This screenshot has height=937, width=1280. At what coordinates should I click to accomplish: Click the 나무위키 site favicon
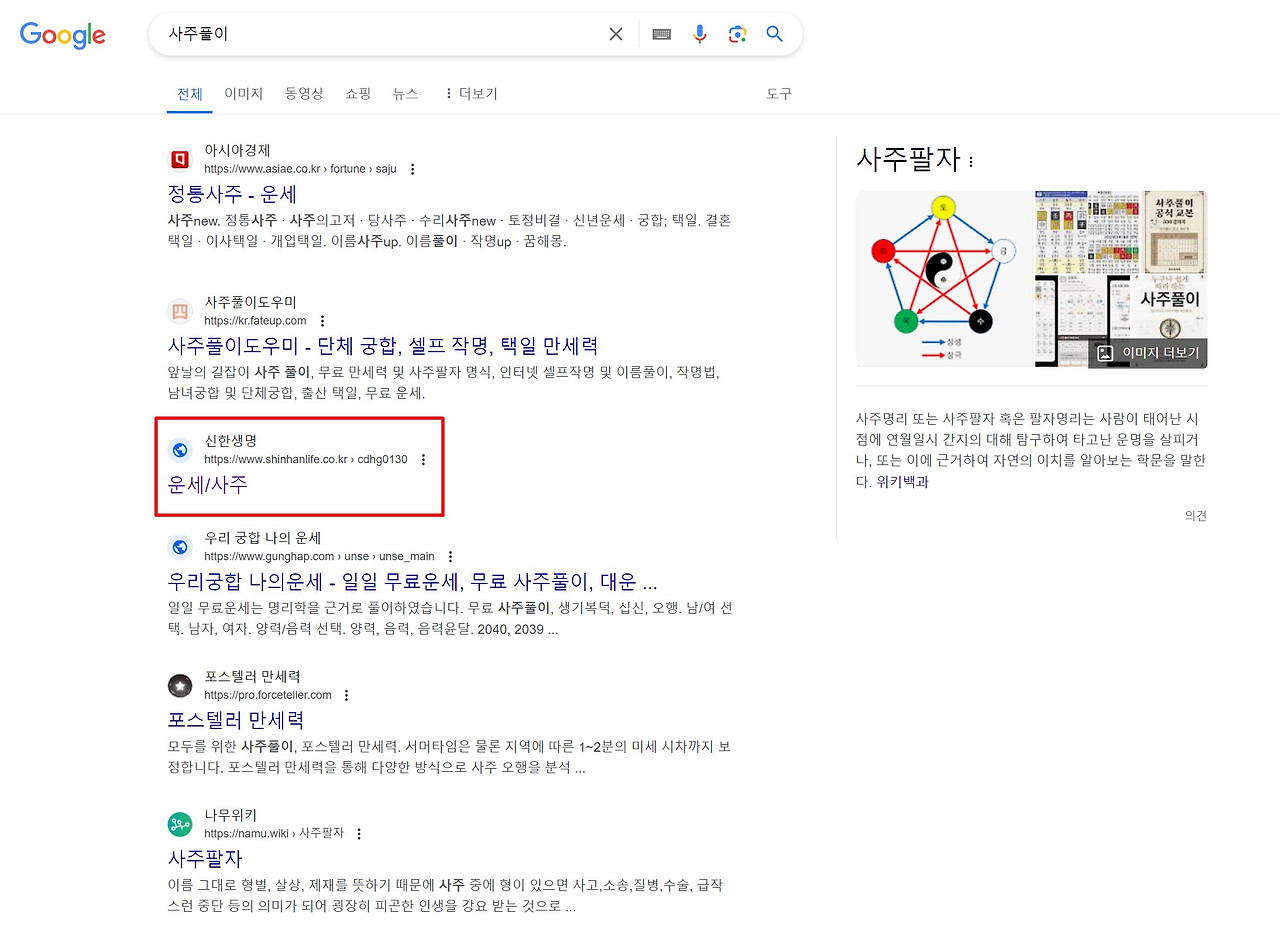coord(180,824)
